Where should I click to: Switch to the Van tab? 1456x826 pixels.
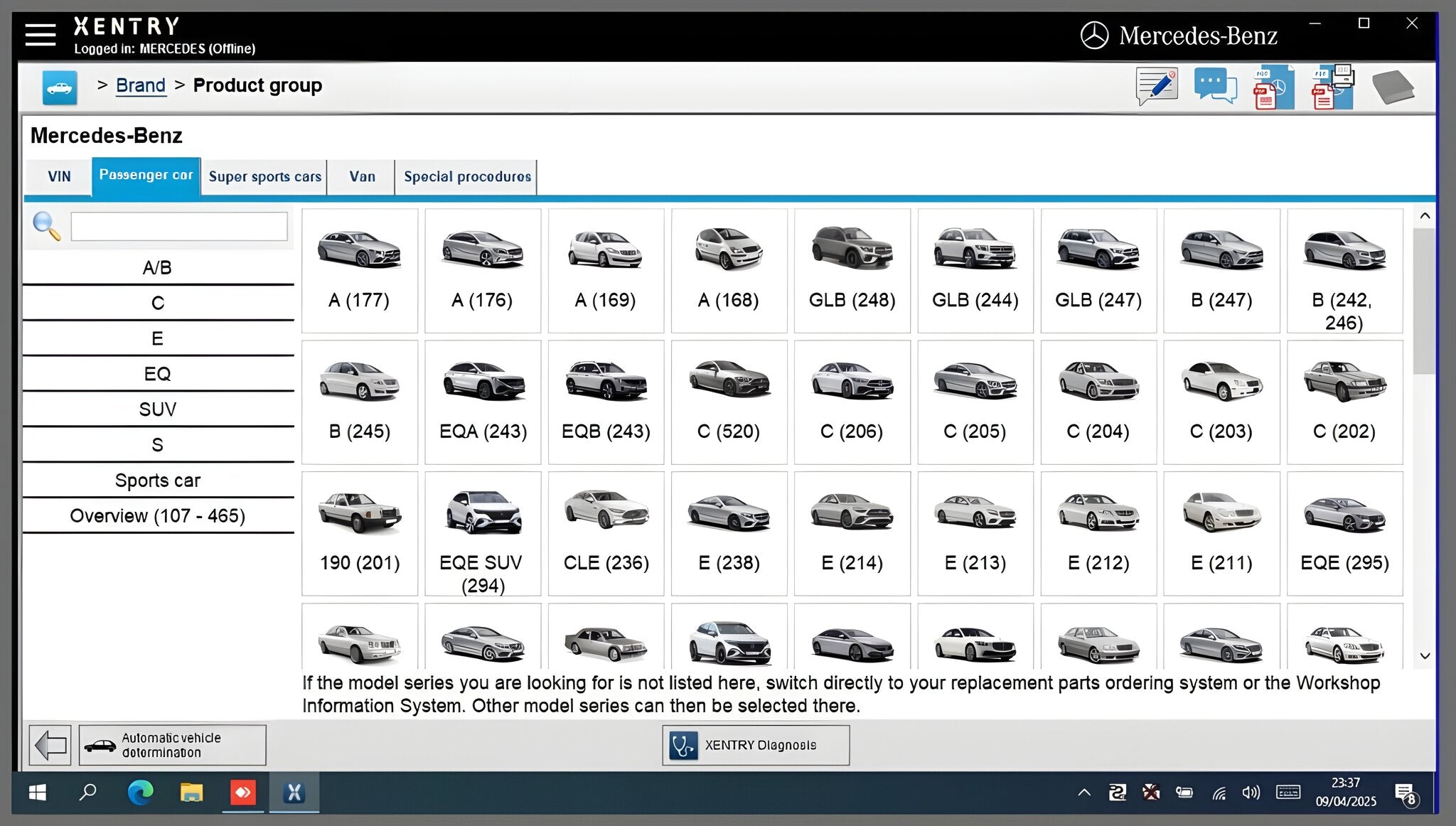[361, 176]
